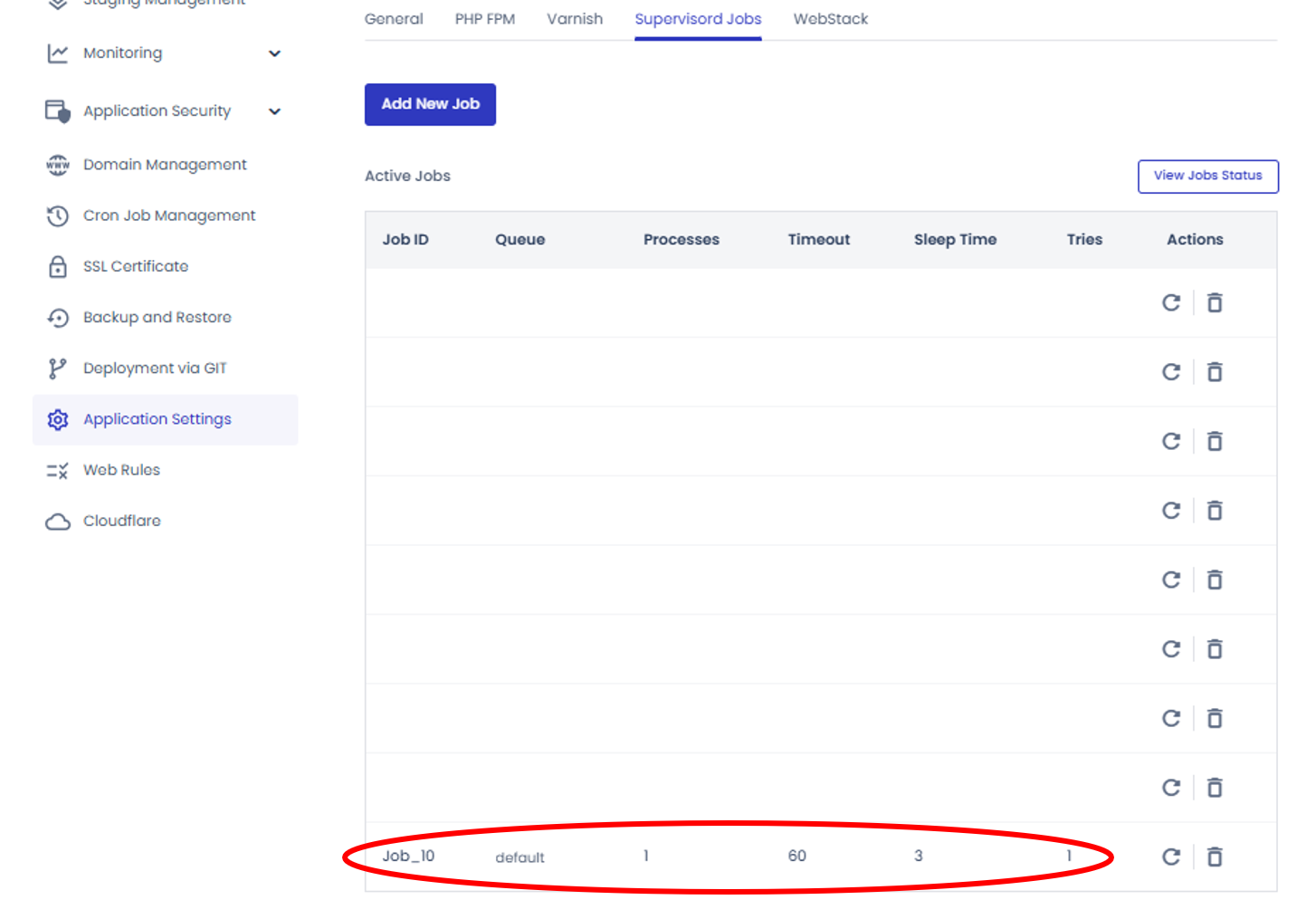Open the WebStack tab

[x=830, y=19]
